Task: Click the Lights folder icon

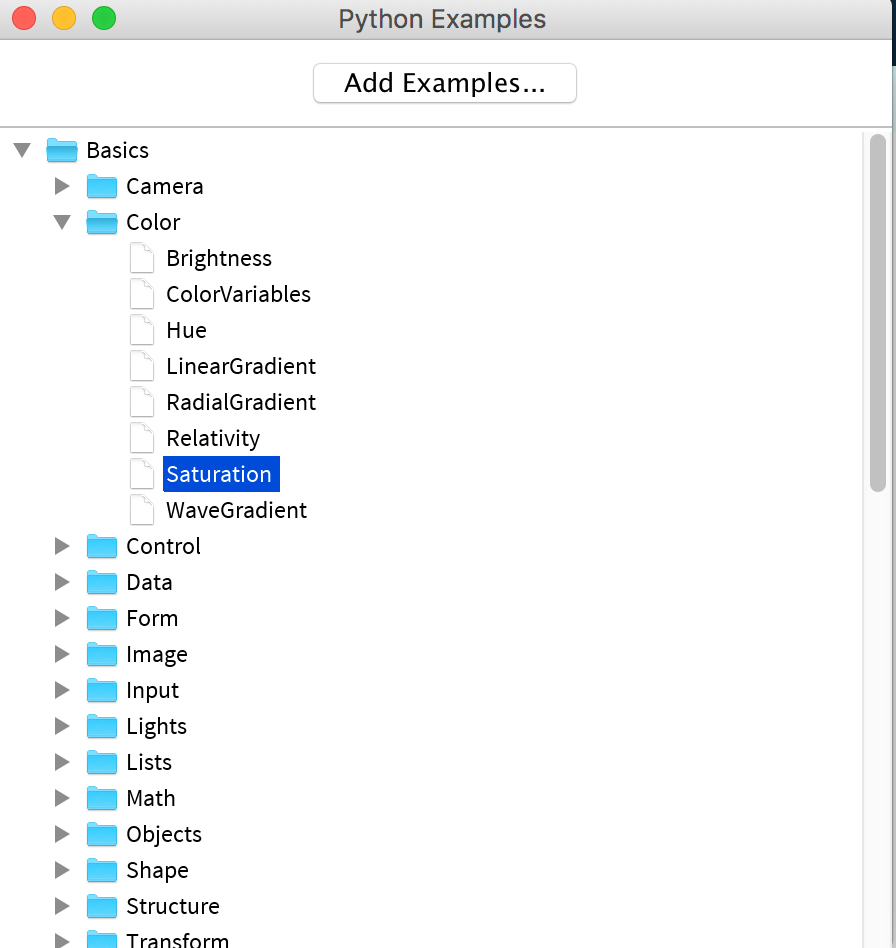Action: [x=102, y=726]
